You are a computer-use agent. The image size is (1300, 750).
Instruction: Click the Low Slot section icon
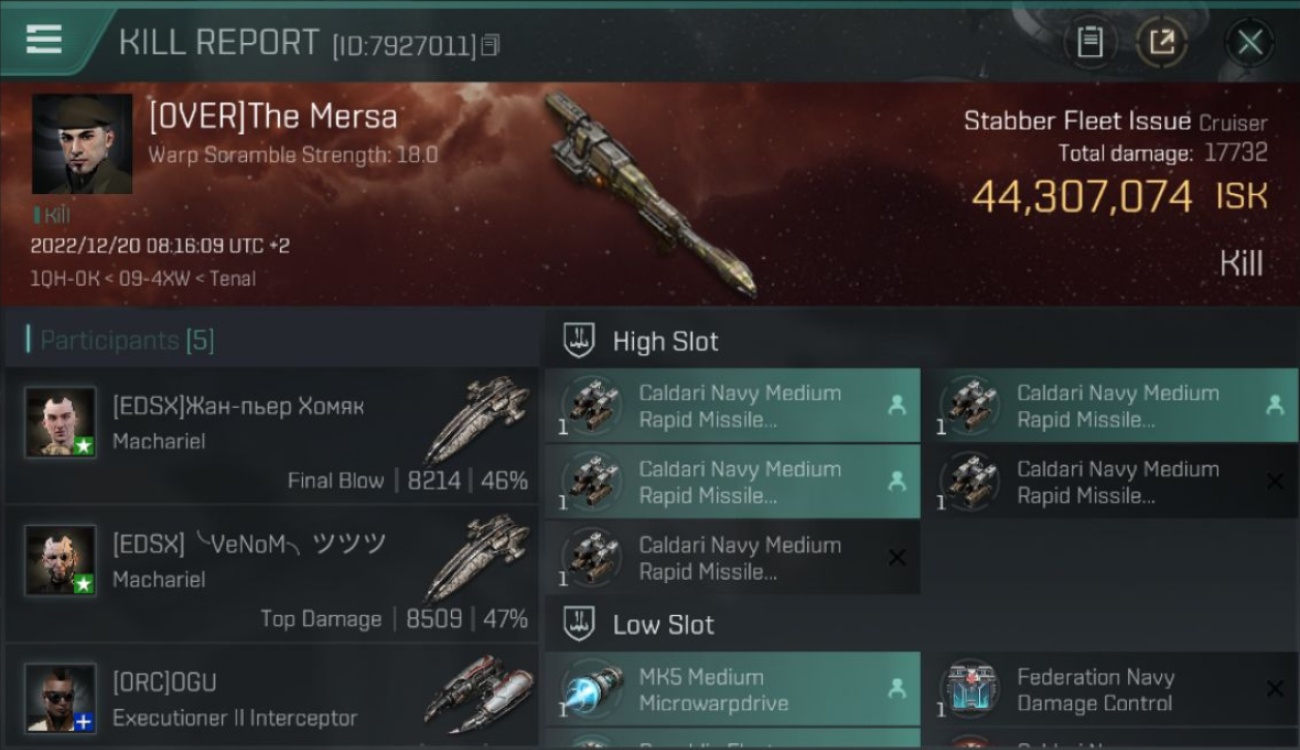pos(580,625)
